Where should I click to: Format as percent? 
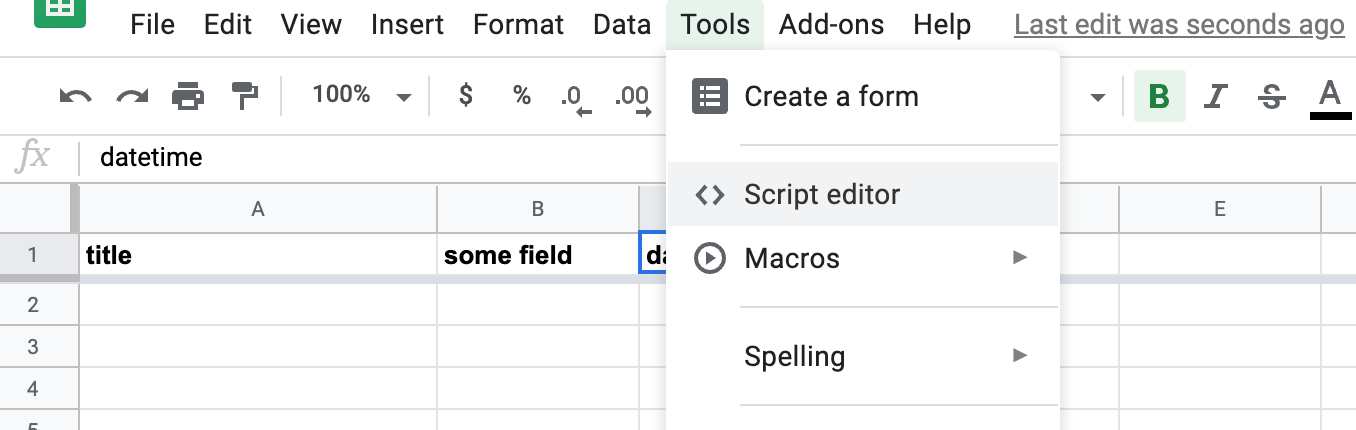tap(521, 95)
